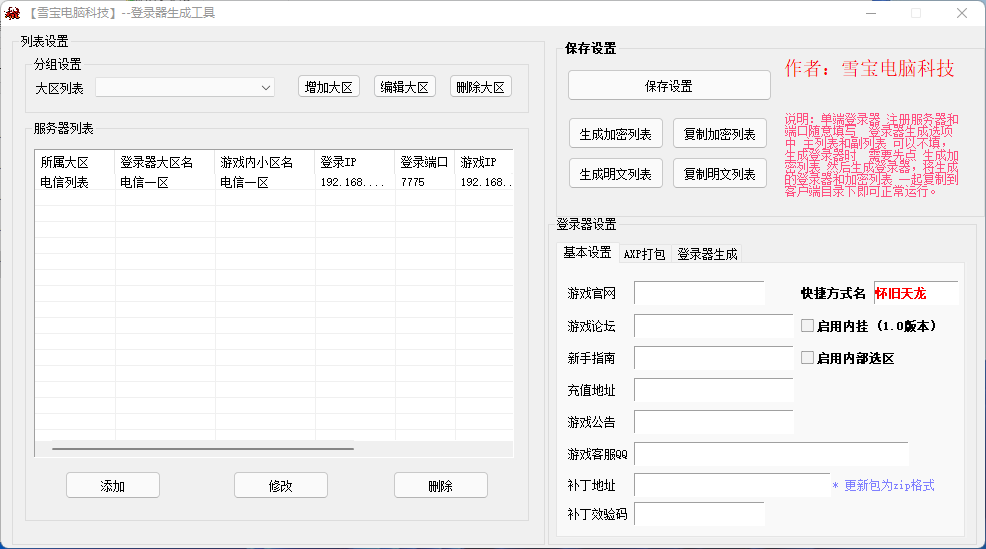Click the 编辑大区 button
Image resolution: width=986 pixels, height=549 pixels.
(x=405, y=87)
